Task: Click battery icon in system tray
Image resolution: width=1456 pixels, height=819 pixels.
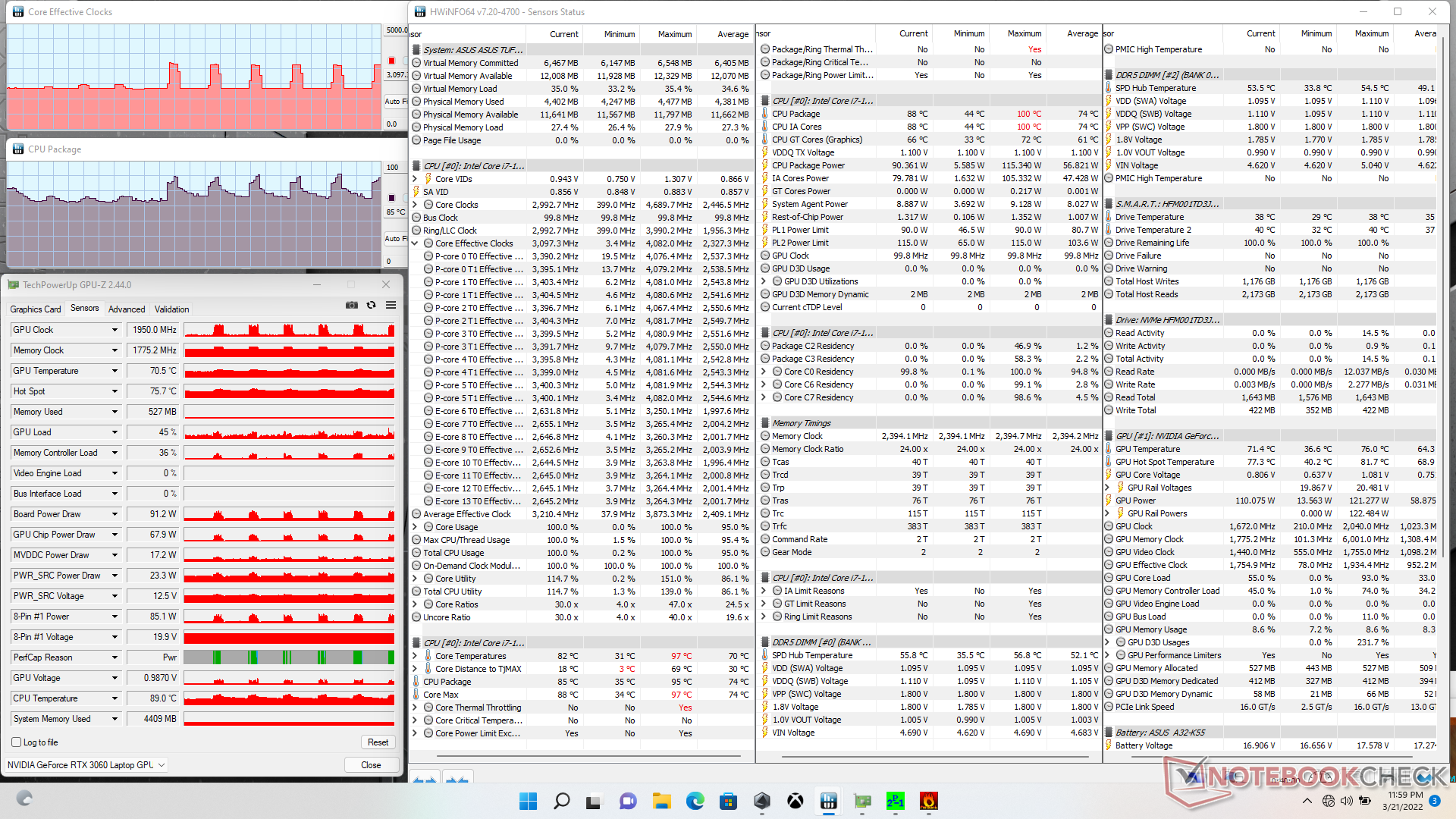Action: [1365, 801]
